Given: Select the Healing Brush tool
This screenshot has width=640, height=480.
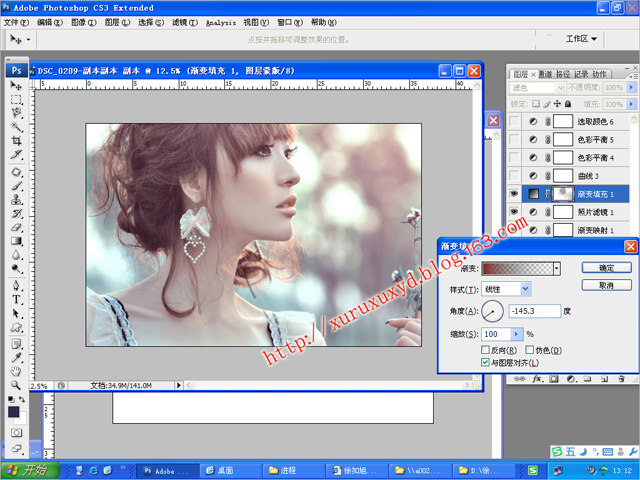Looking at the screenshot, I should pyautogui.click(x=16, y=172).
